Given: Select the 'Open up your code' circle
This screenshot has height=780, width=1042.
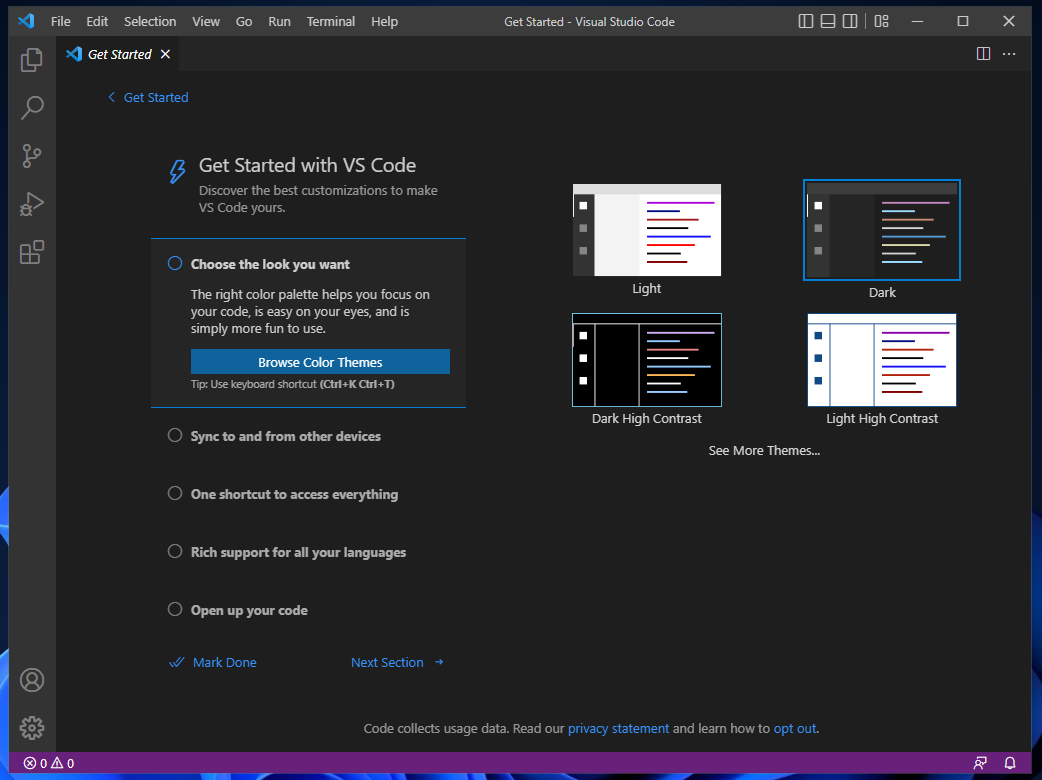Looking at the screenshot, I should (x=175, y=609).
